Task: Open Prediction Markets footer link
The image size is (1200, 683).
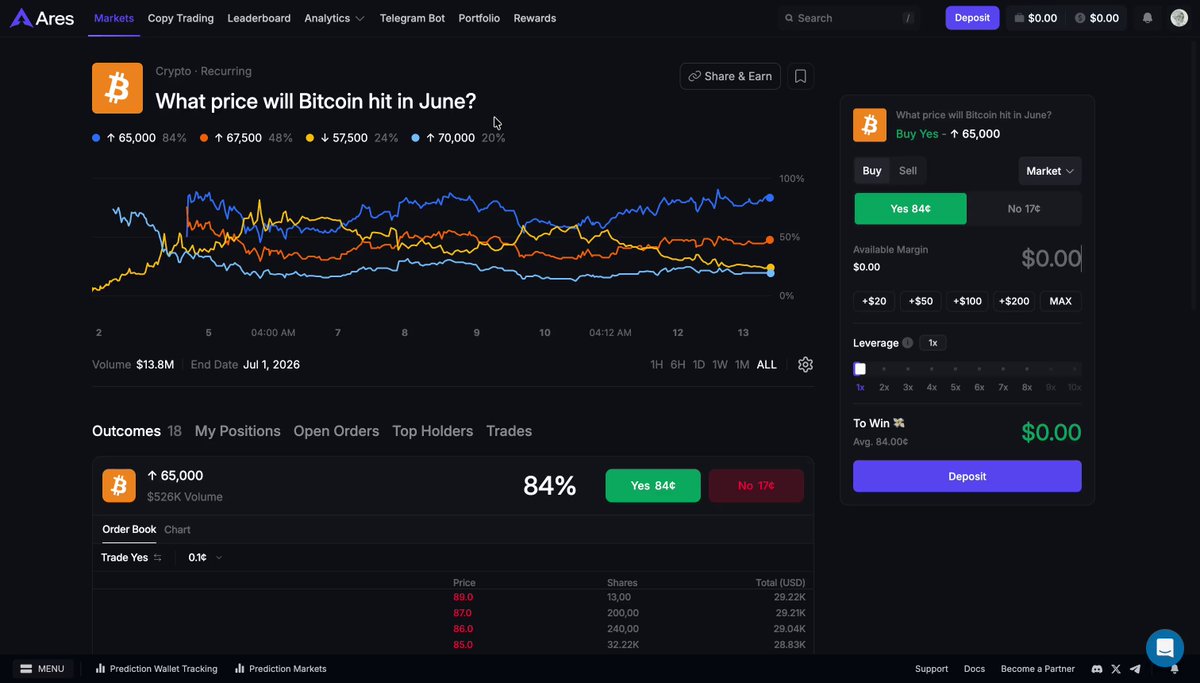Action: pos(281,669)
